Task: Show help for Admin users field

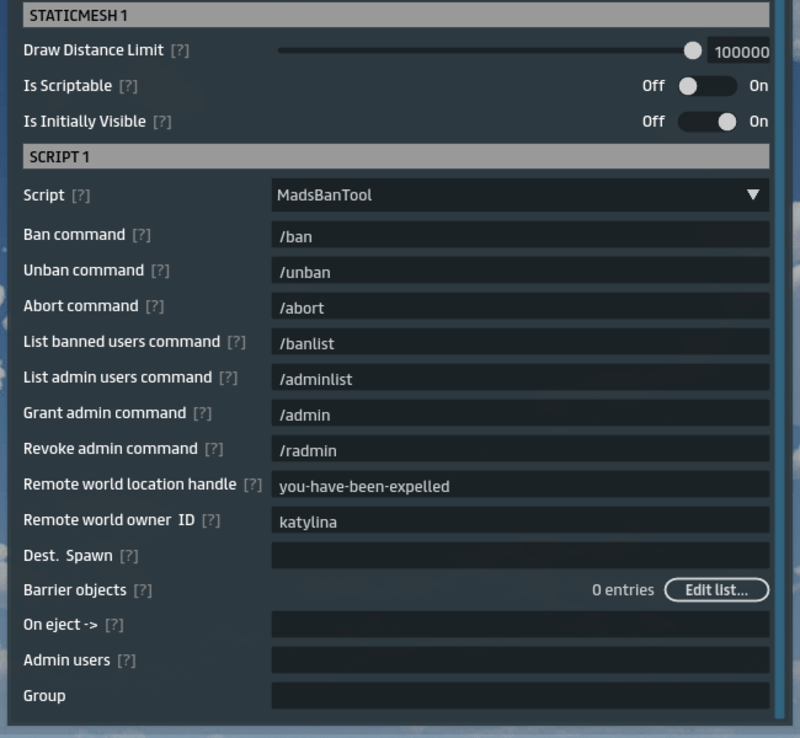Action: click(x=126, y=661)
